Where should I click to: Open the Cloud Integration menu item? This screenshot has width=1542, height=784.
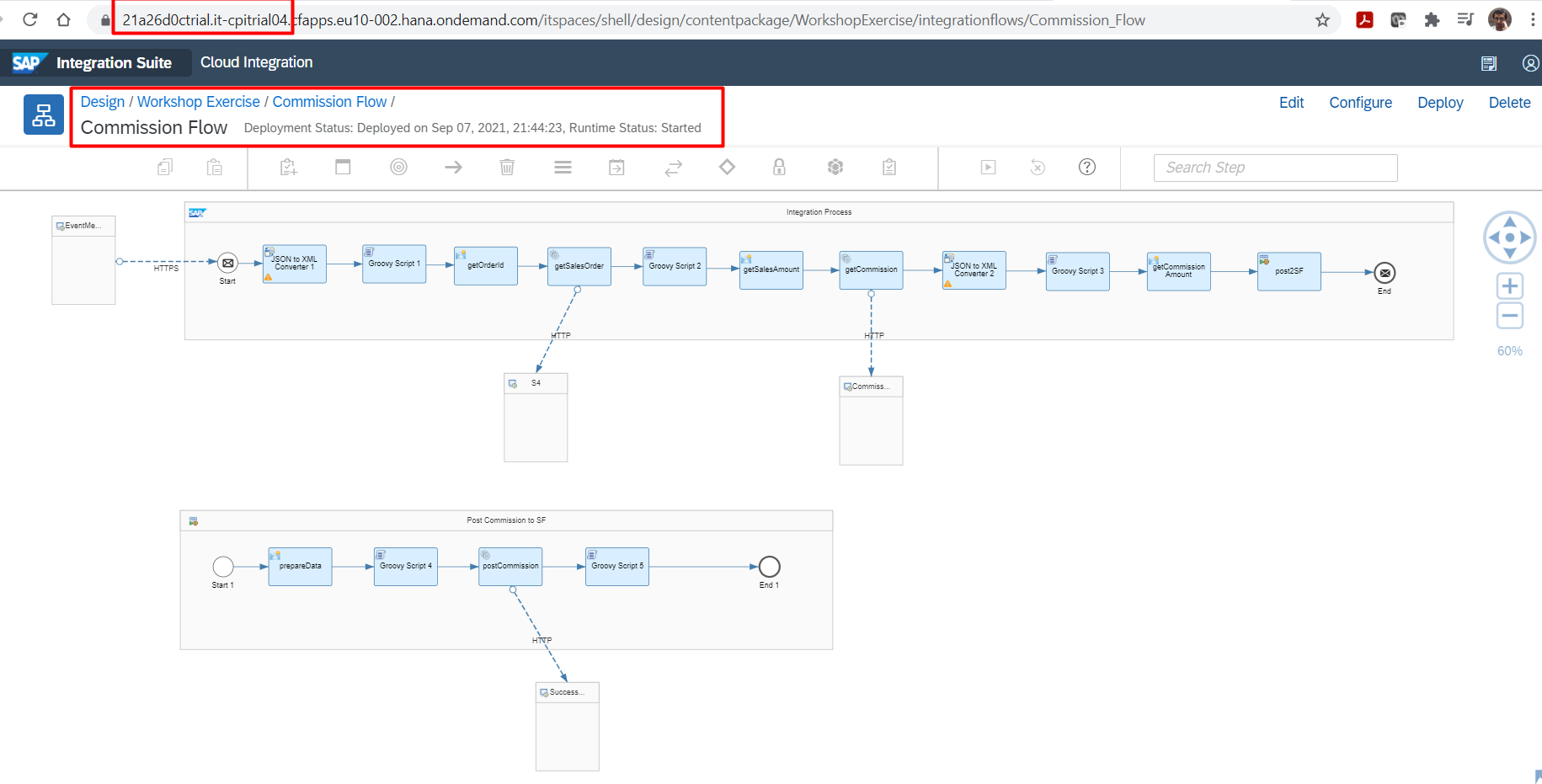(x=256, y=62)
